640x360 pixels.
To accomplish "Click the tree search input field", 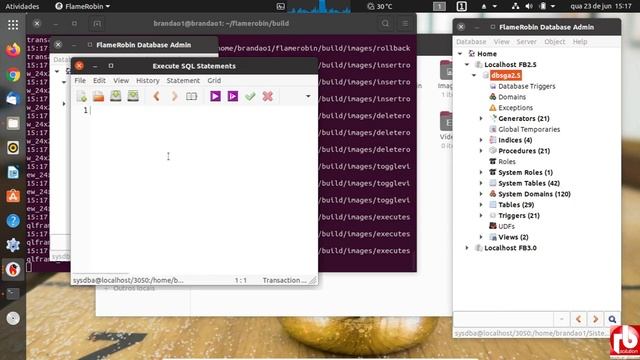I will pos(504,319).
